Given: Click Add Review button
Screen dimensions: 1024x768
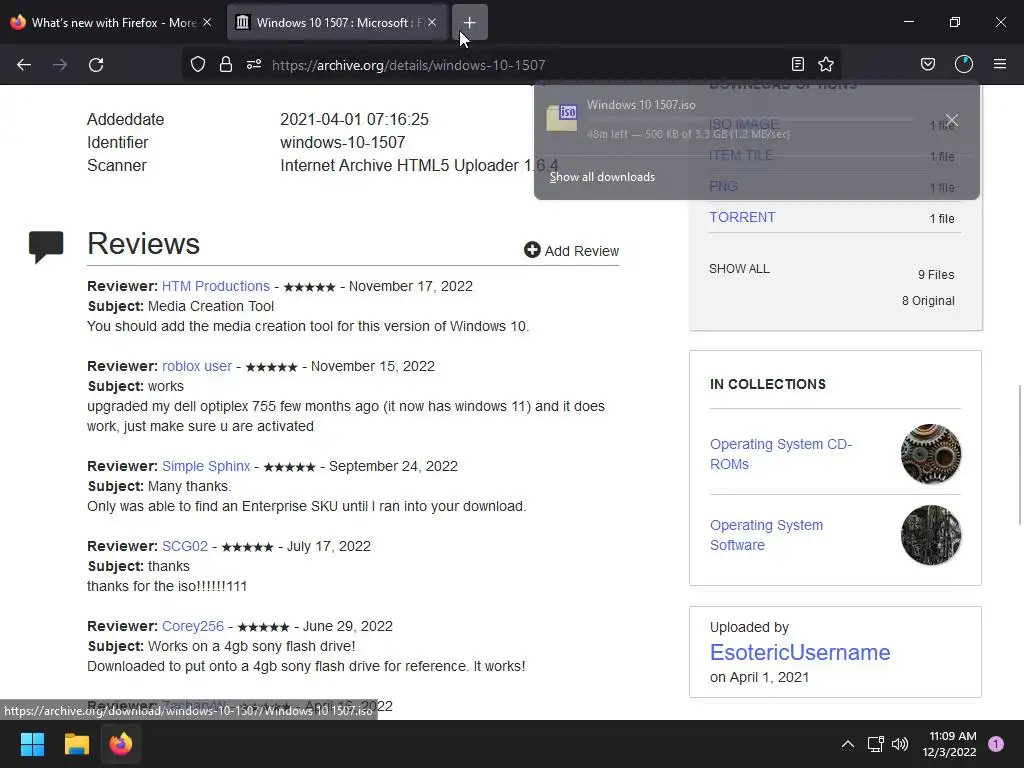Looking at the screenshot, I should tap(571, 251).
